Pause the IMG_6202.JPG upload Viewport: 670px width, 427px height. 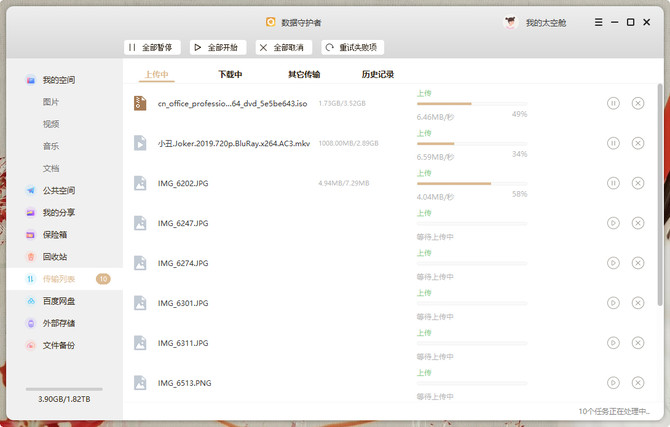point(613,183)
